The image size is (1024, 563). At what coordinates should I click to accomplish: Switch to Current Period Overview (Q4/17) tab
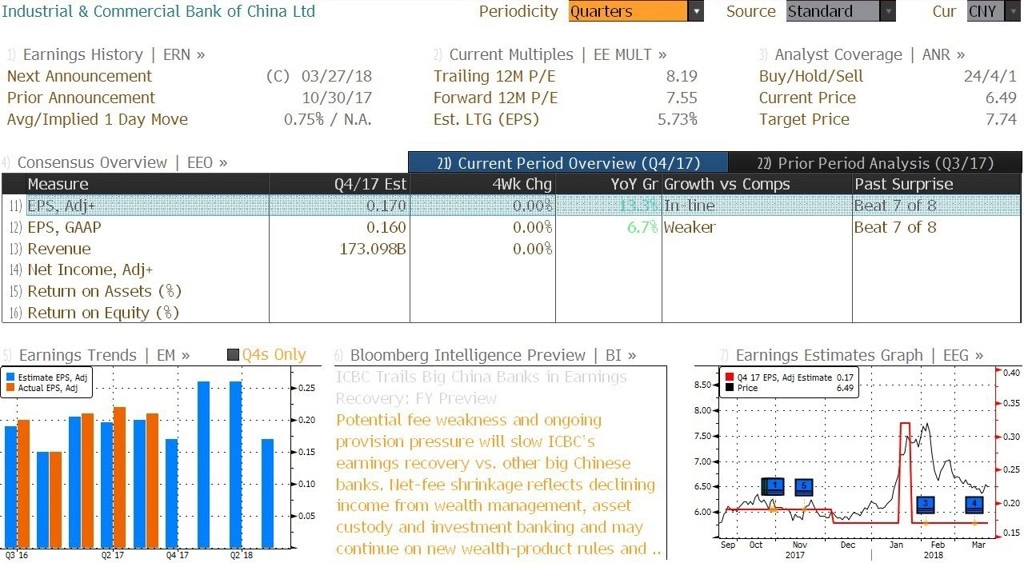tap(568, 163)
